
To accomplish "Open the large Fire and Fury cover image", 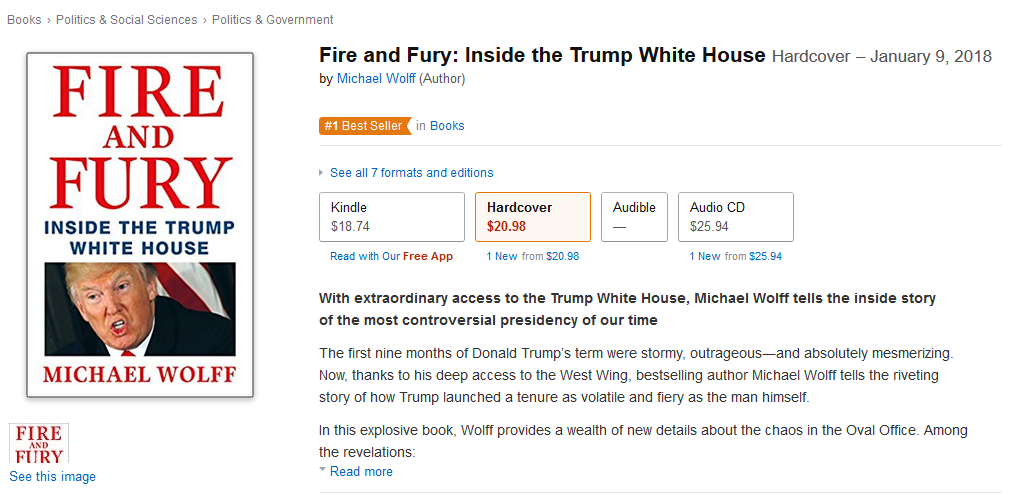I will pos(140,225).
